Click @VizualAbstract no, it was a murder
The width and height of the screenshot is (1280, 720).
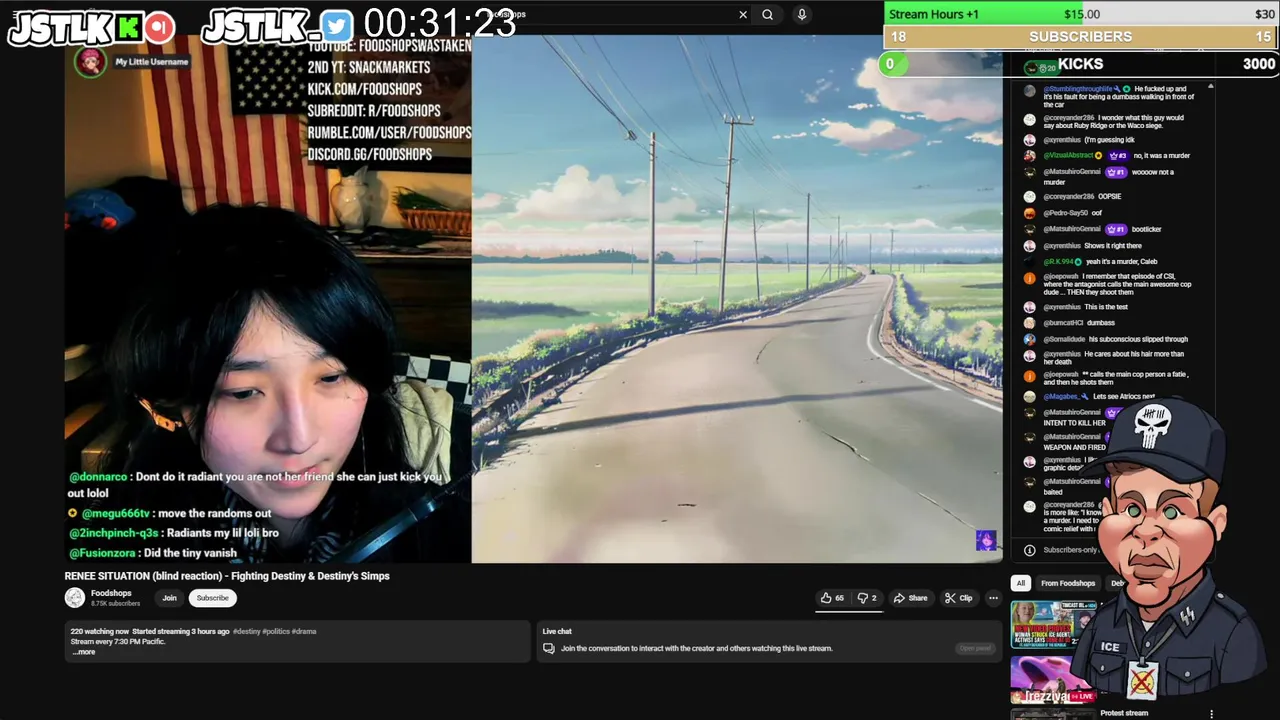coord(1116,156)
